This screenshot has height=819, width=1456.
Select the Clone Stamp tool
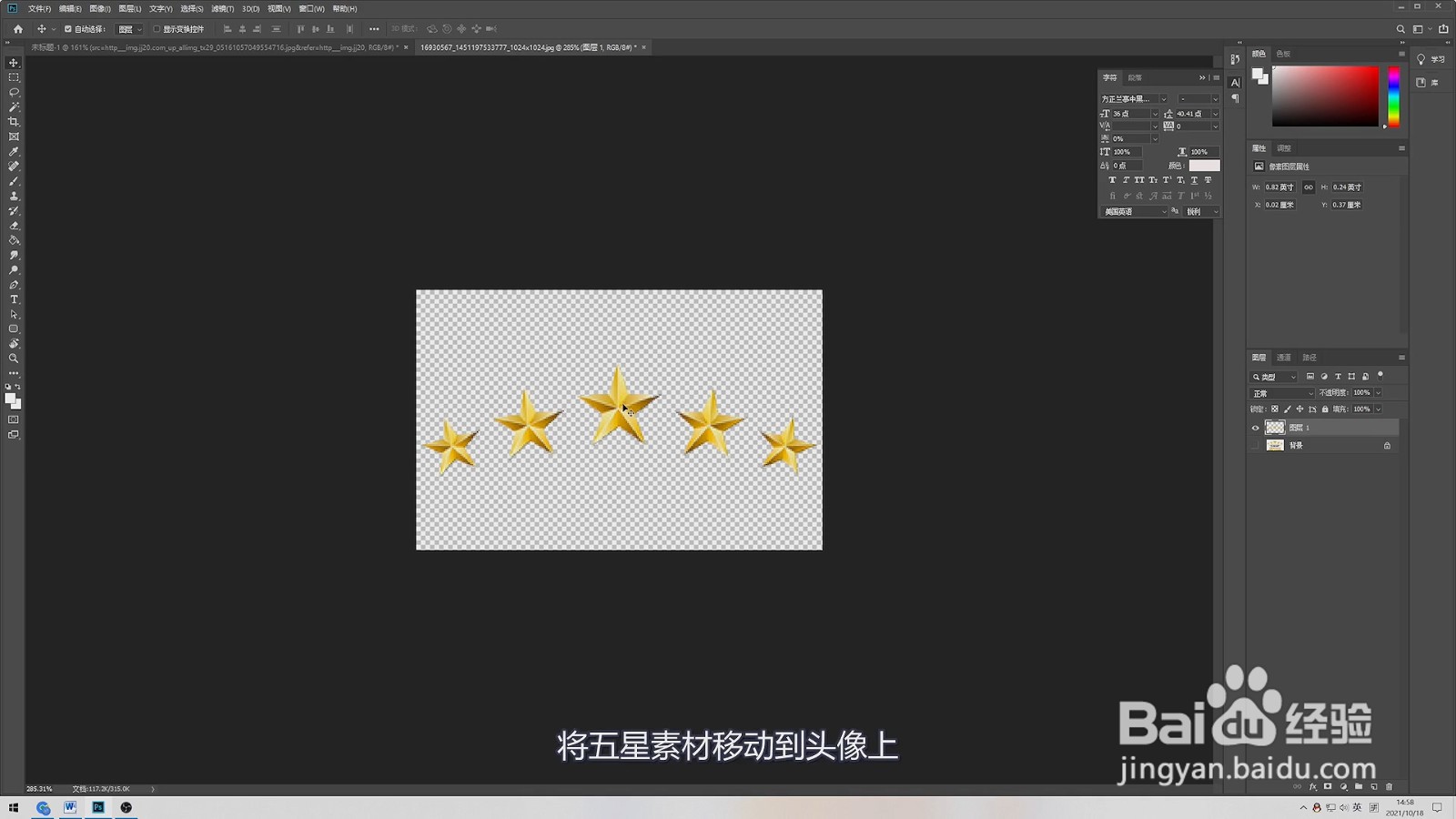click(14, 196)
